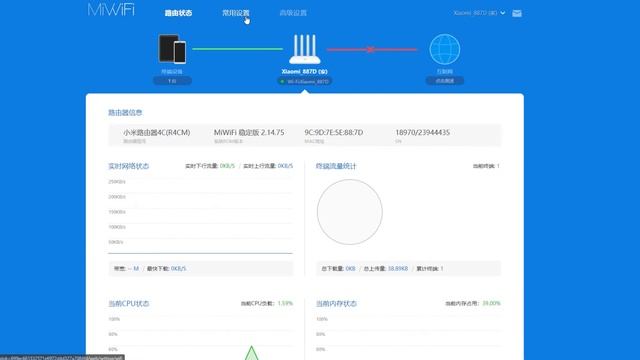The width and height of the screenshot is (640, 360).
Task: Click the red X on the internet link
Action: tap(371, 50)
